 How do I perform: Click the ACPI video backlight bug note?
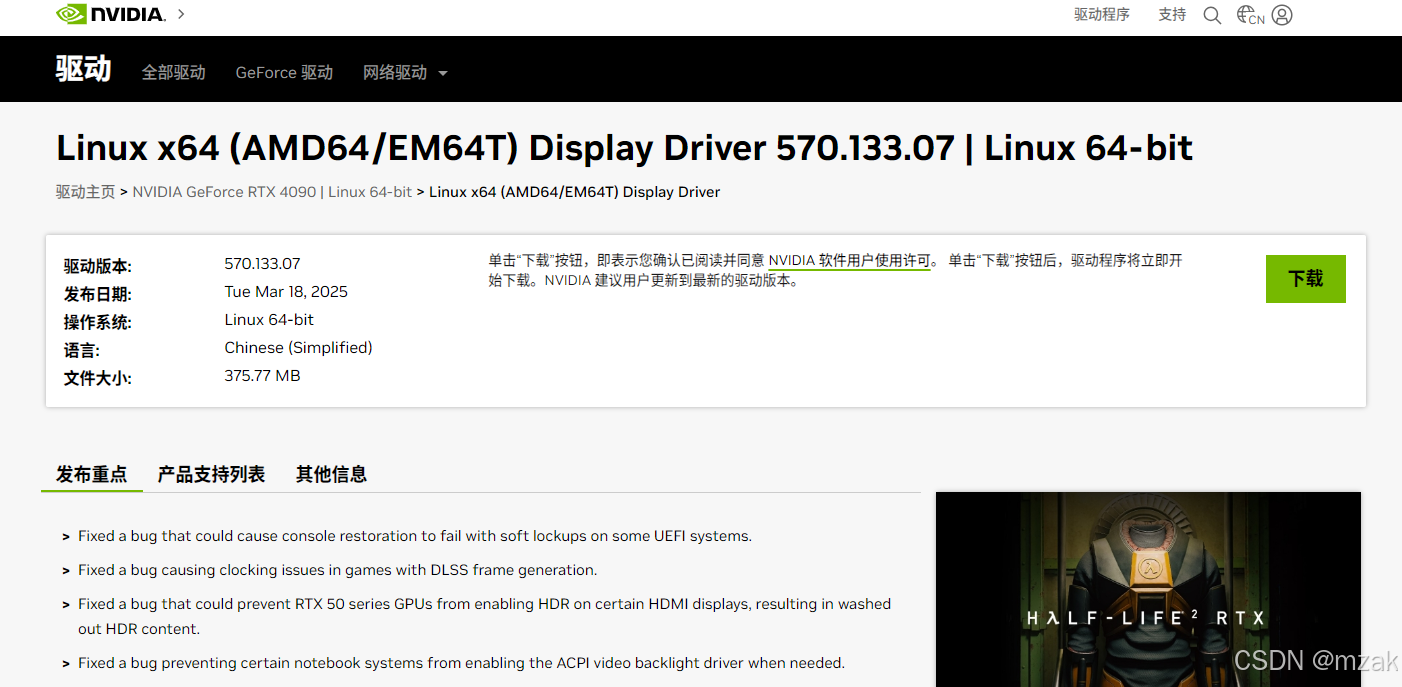(461, 662)
